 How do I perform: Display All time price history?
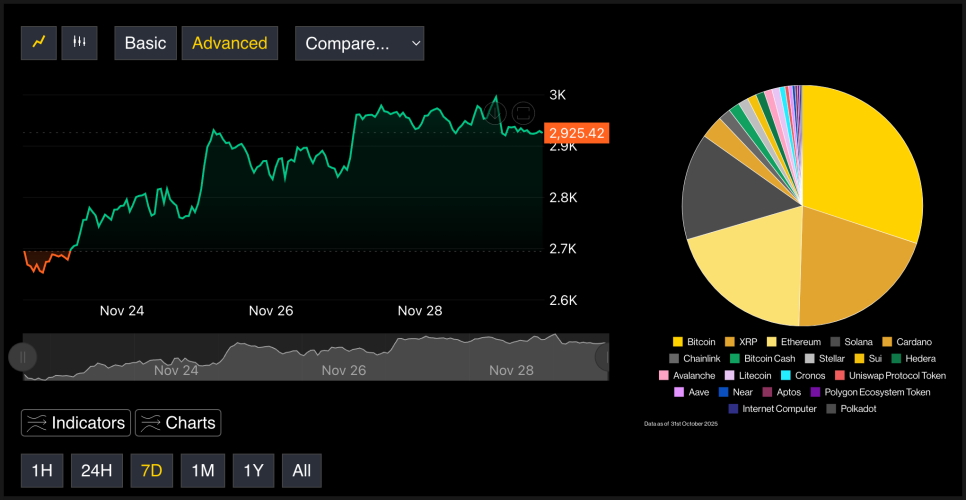(x=301, y=471)
